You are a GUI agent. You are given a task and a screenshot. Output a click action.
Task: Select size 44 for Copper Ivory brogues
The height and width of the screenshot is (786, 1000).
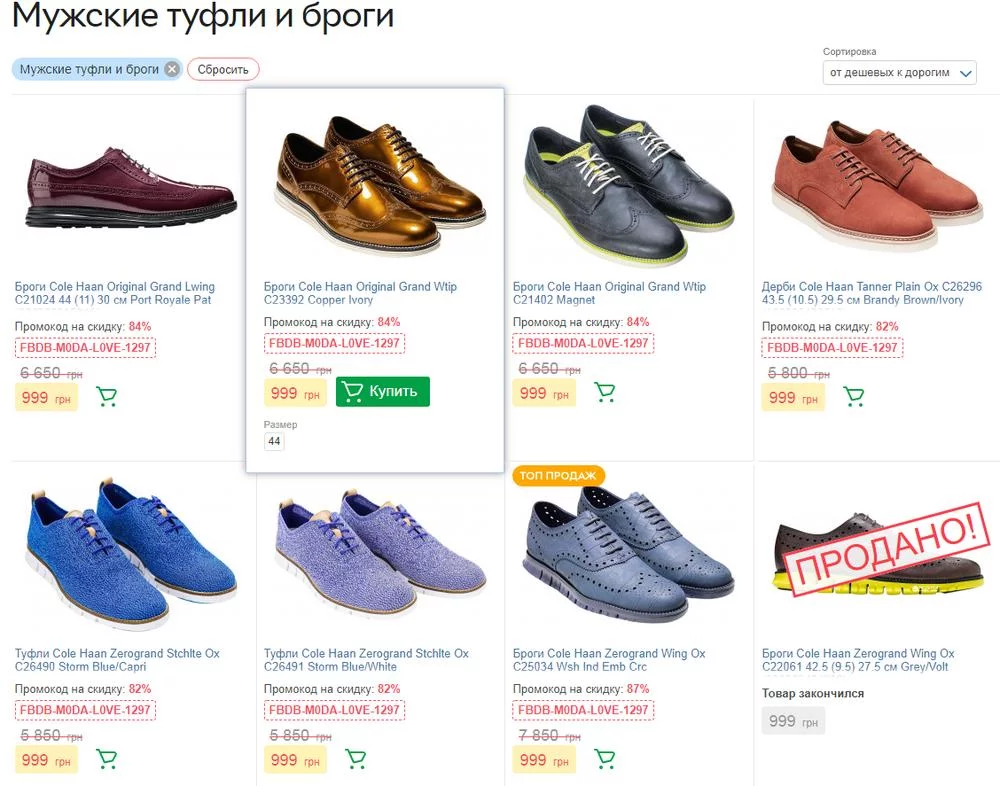coord(274,441)
